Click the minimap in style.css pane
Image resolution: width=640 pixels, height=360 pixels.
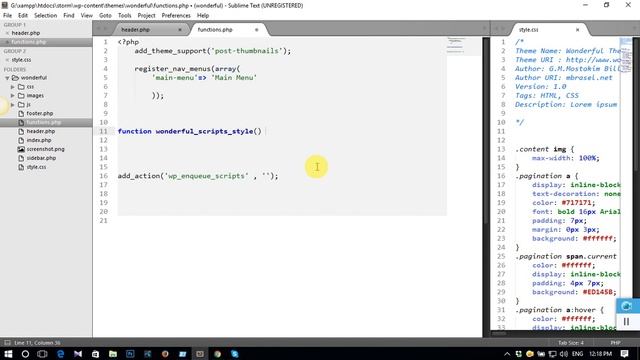[625, 55]
